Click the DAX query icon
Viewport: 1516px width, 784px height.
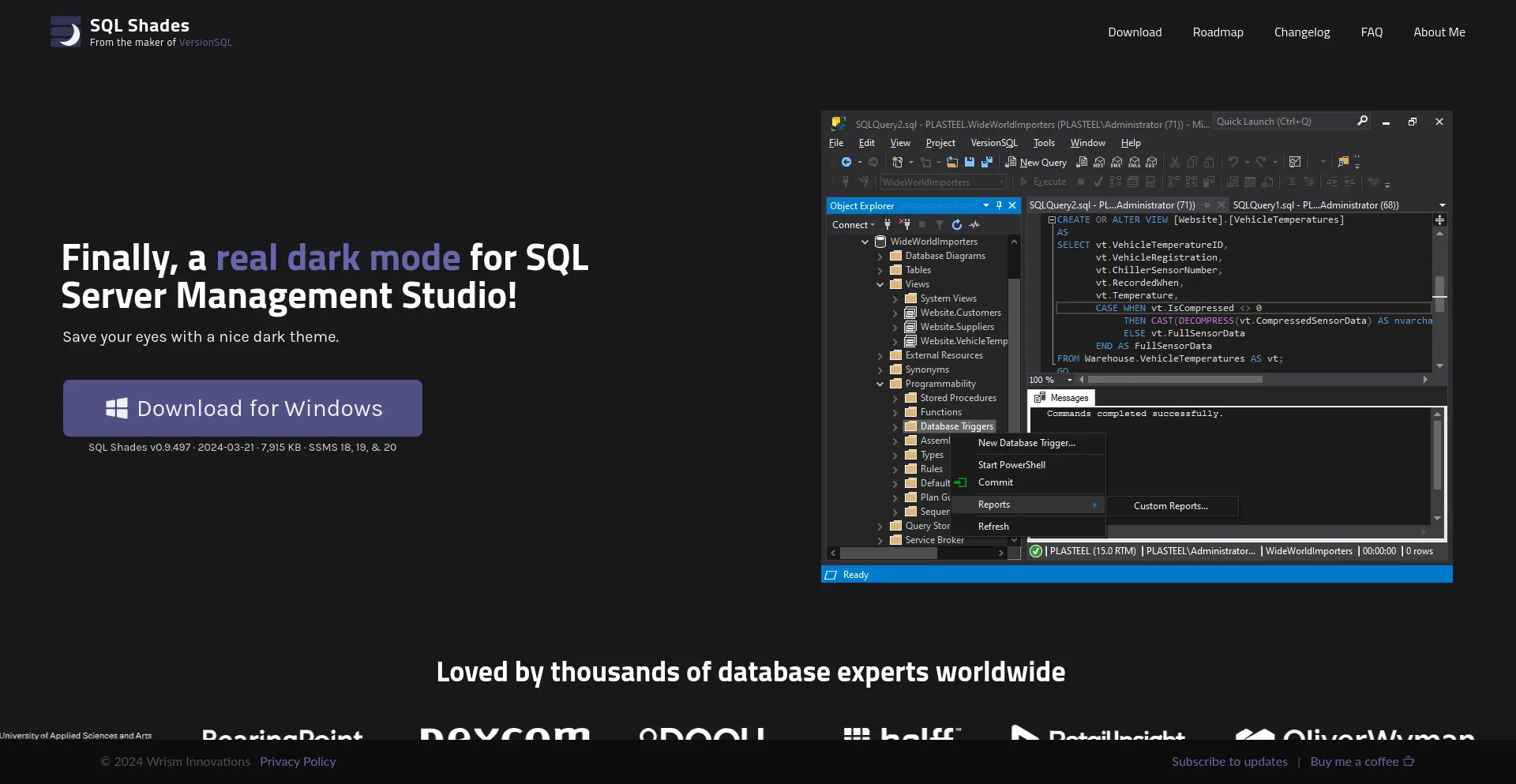pyautogui.click(x=1151, y=162)
